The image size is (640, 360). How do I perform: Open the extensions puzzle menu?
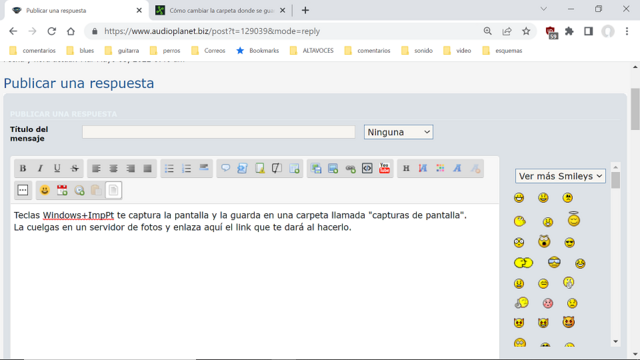pyautogui.click(x=569, y=31)
